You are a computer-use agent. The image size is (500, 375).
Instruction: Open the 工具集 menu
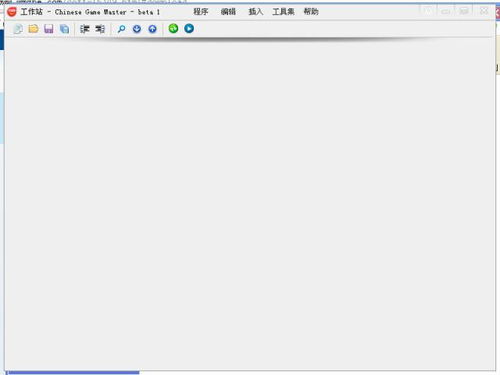[283, 12]
